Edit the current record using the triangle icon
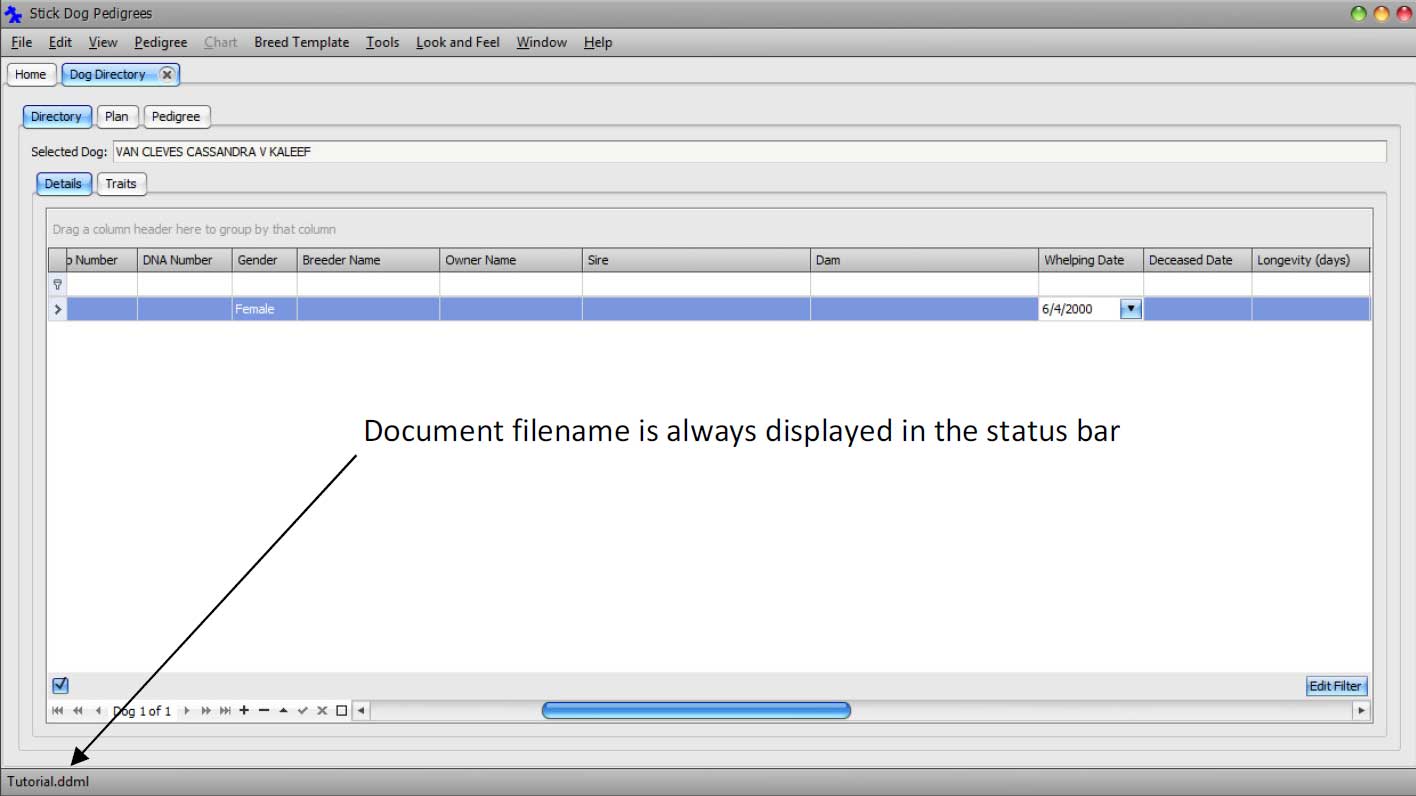 283,710
